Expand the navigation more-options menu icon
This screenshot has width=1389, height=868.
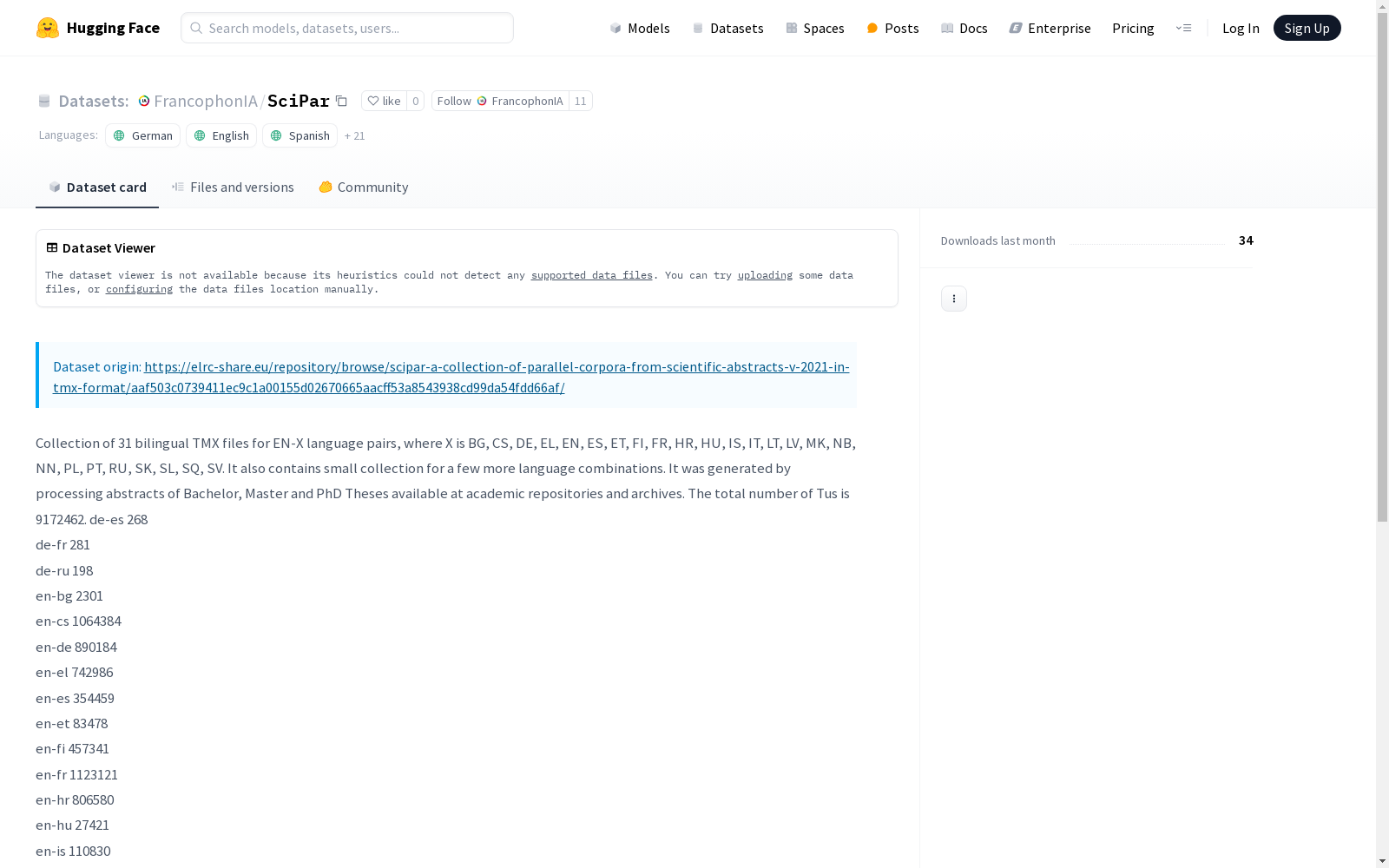tap(1183, 28)
